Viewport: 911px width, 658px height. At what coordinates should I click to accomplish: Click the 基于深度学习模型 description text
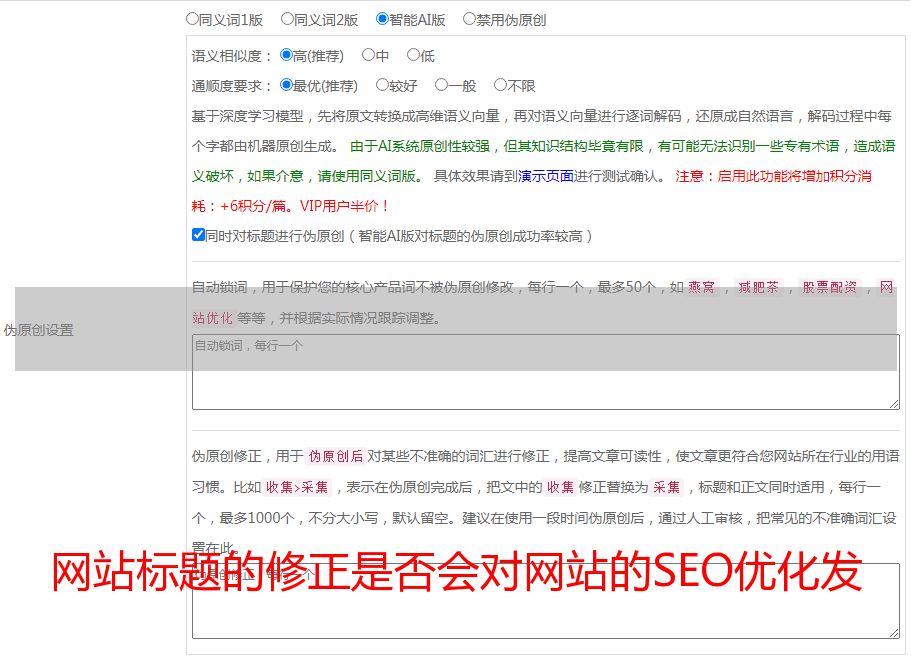tap(541, 131)
